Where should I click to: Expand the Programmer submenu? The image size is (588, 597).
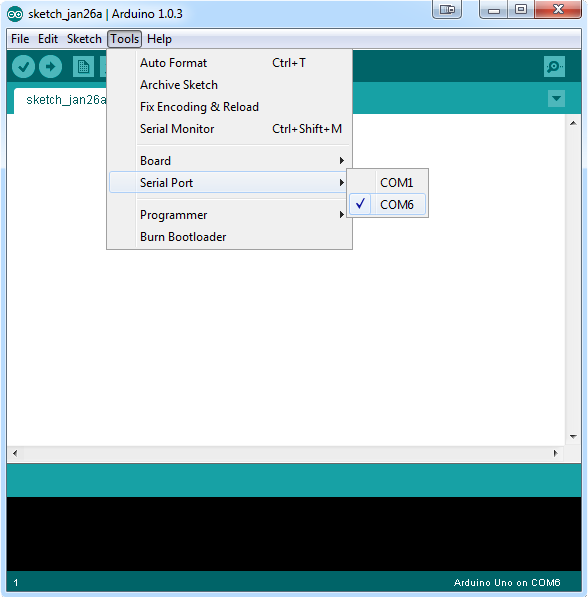229,215
